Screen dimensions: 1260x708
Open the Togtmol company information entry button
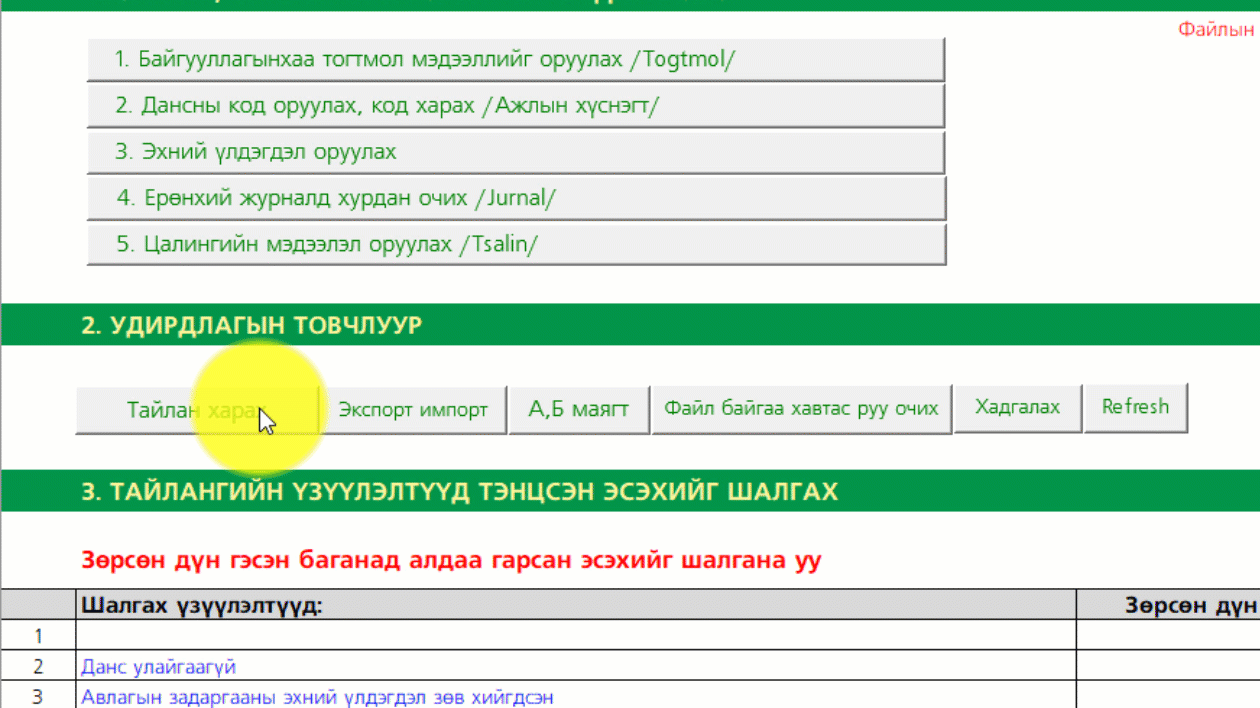[514, 58]
